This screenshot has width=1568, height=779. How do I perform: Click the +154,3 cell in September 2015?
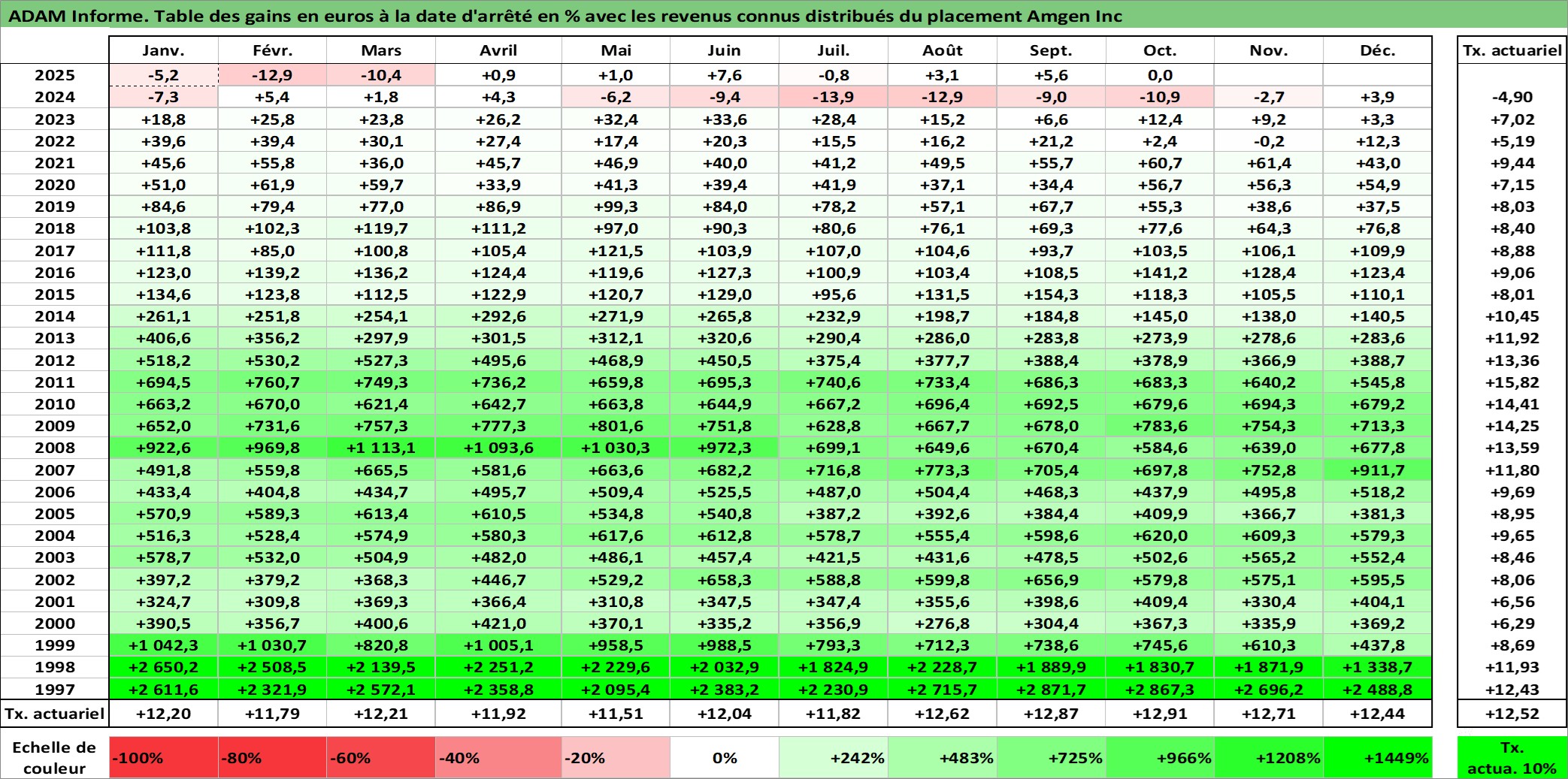(x=1051, y=294)
